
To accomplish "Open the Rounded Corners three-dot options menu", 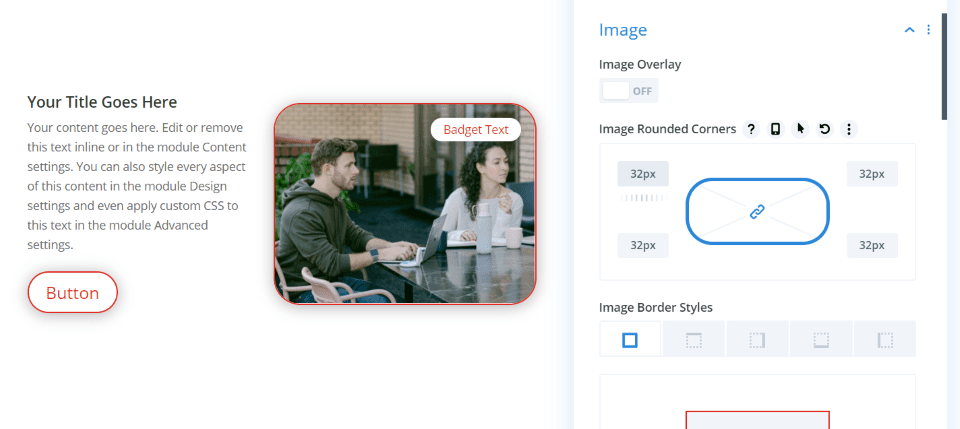I will click(x=849, y=129).
